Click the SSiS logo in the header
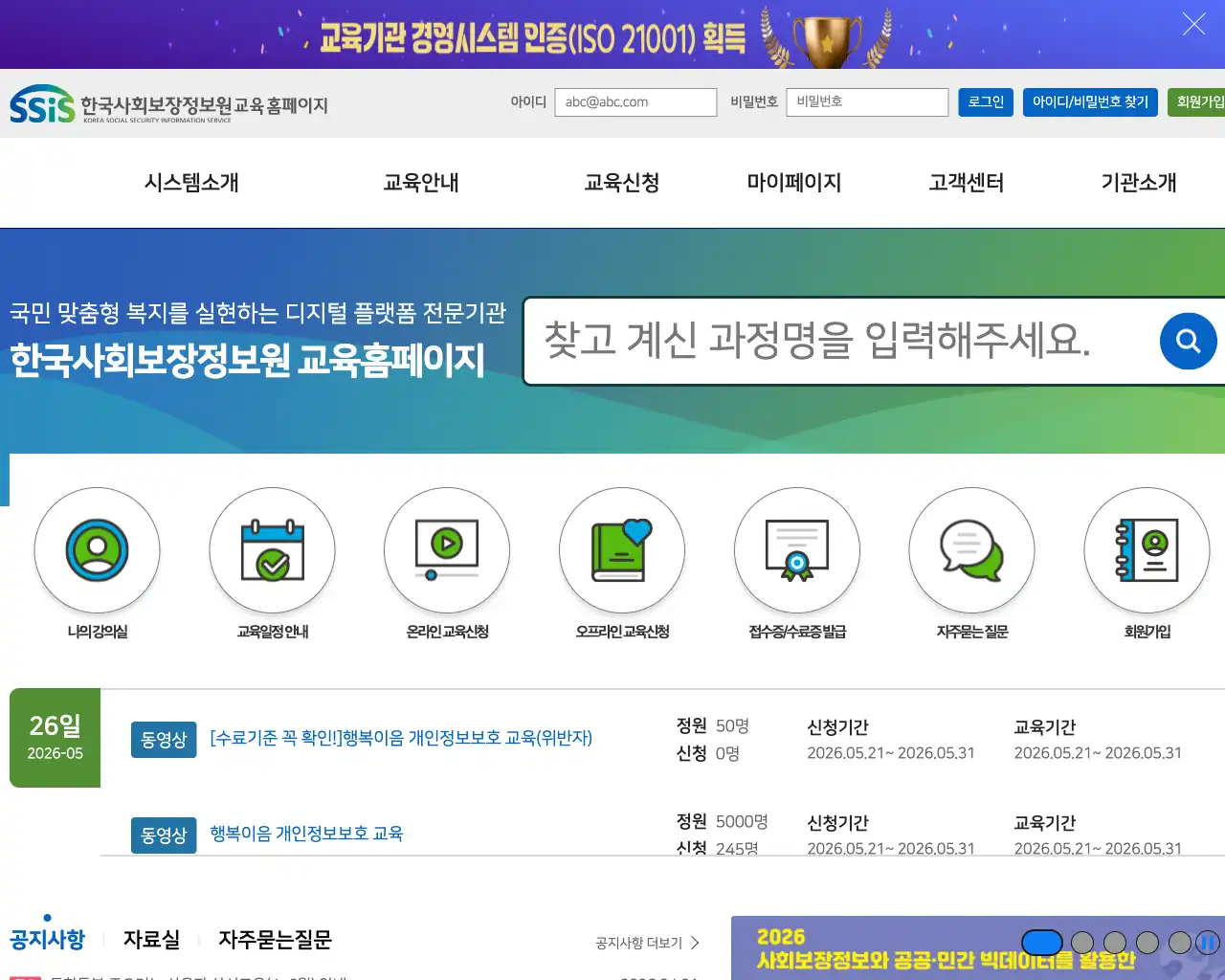 click(168, 104)
